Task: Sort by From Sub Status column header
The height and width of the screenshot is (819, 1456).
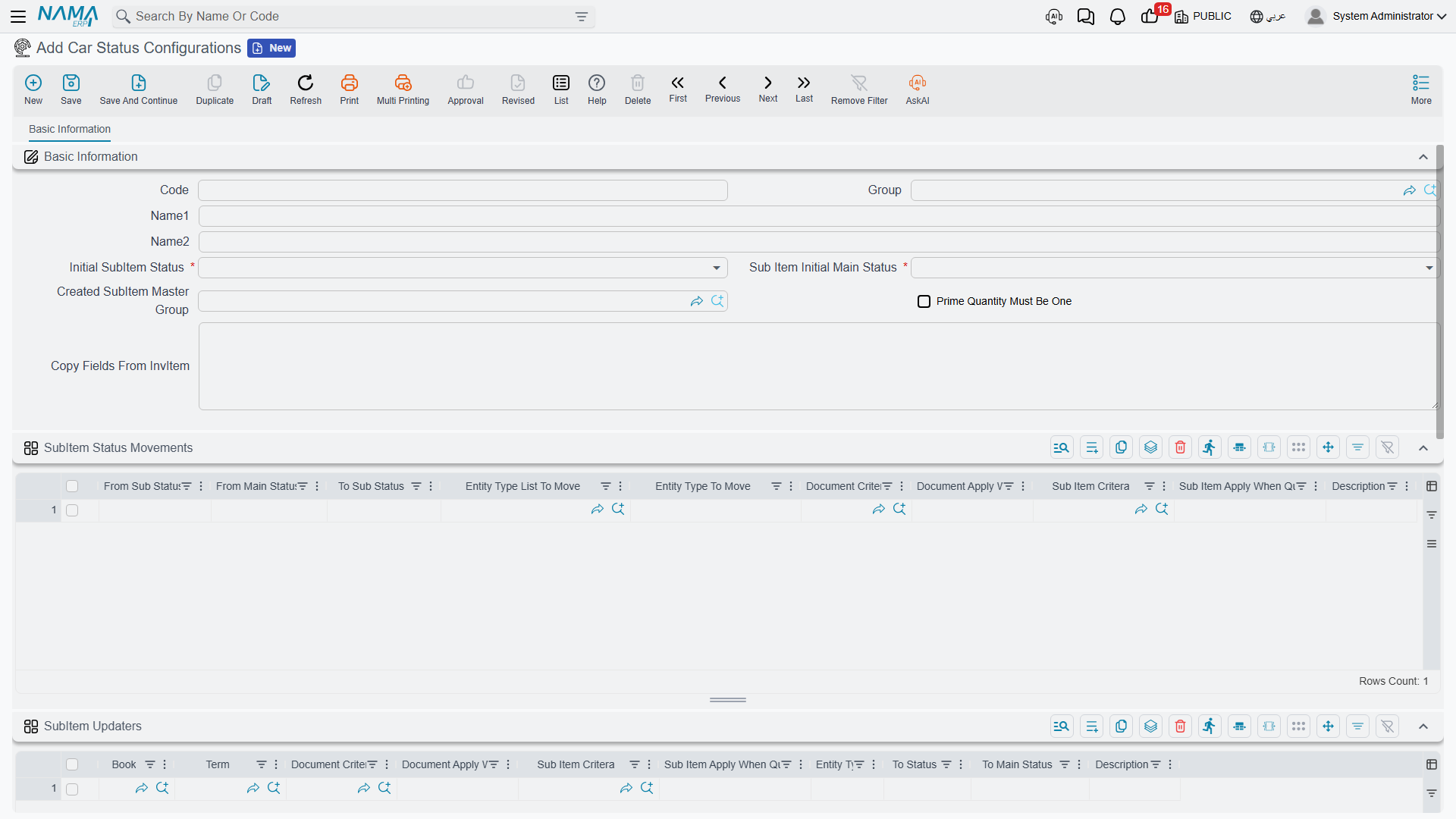Action: click(142, 486)
